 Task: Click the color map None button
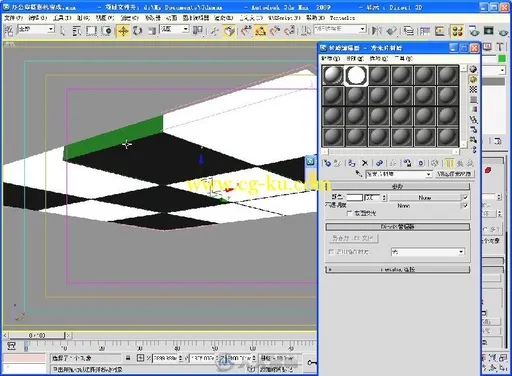[x=425, y=197]
